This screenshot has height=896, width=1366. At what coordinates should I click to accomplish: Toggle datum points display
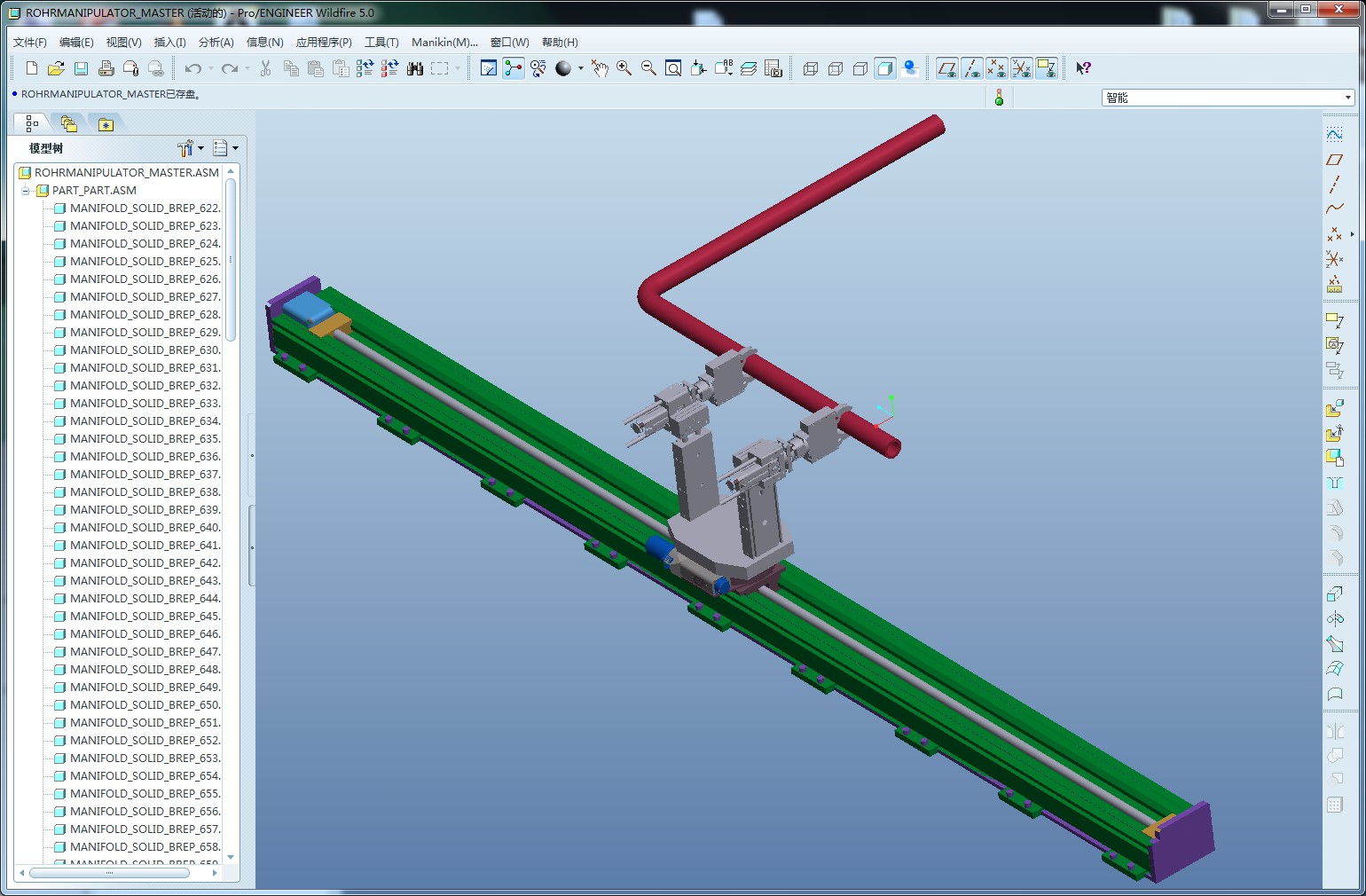click(x=997, y=68)
